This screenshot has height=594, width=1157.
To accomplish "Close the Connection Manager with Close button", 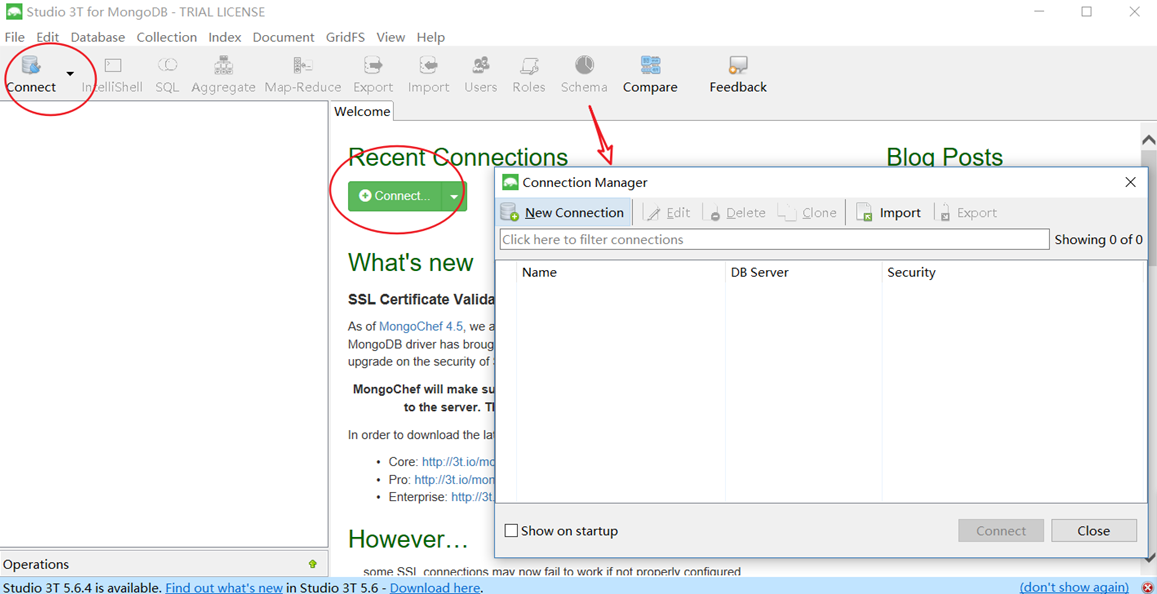I will coord(1093,530).
